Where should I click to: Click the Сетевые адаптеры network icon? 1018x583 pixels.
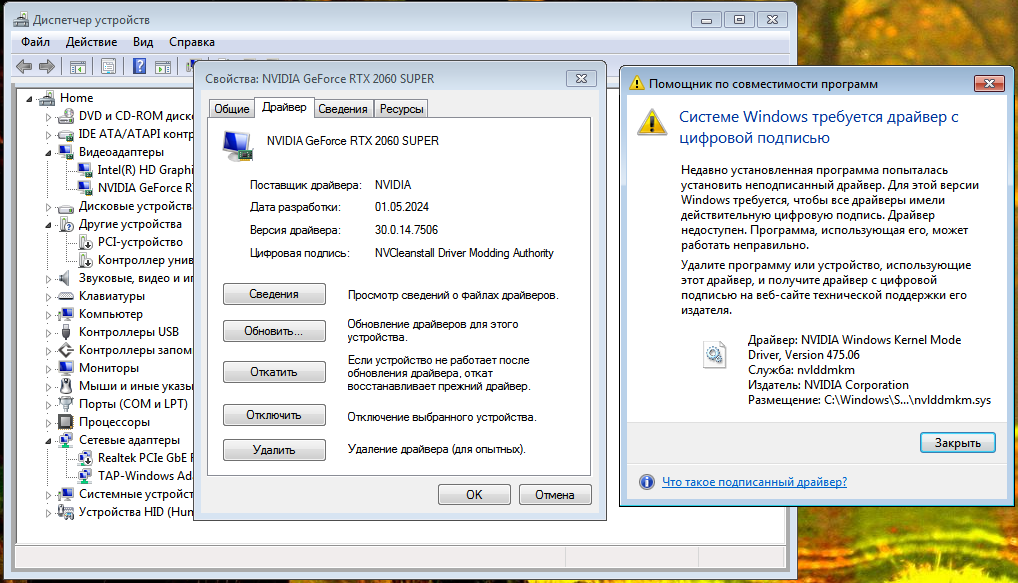pyautogui.click(x=65, y=440)
